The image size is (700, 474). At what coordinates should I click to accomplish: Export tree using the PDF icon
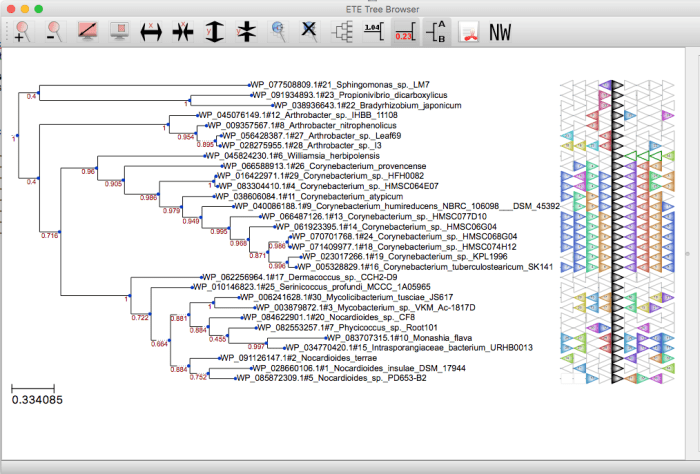tap(467, 33)
